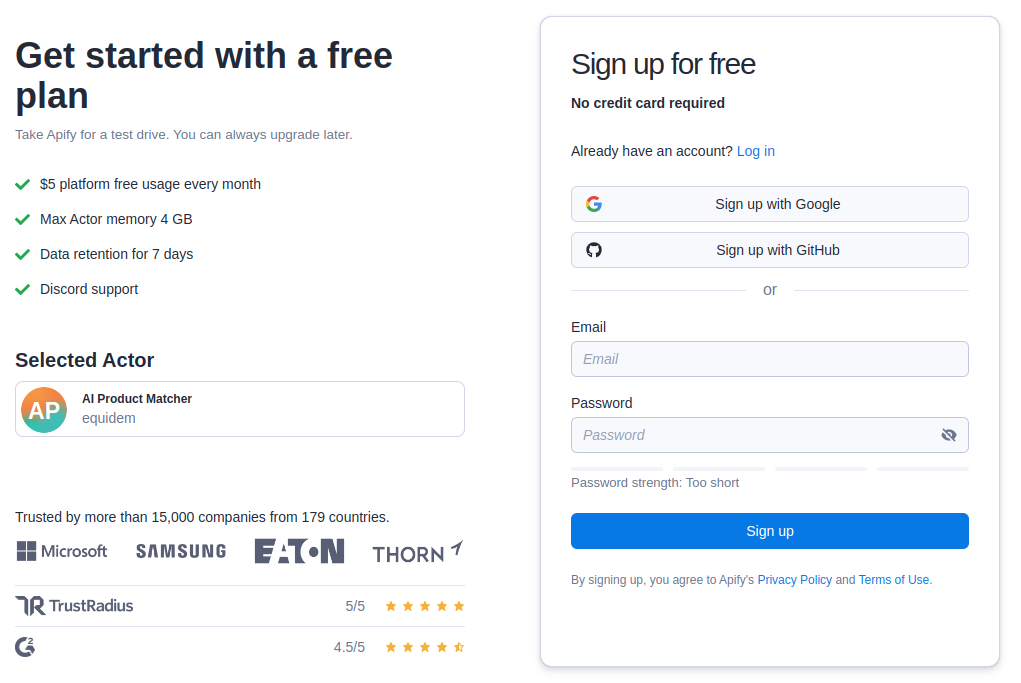This screenshot has width=1021, height=683.
Task: Open the Terms of Use page
Action: tap(894, 579)
